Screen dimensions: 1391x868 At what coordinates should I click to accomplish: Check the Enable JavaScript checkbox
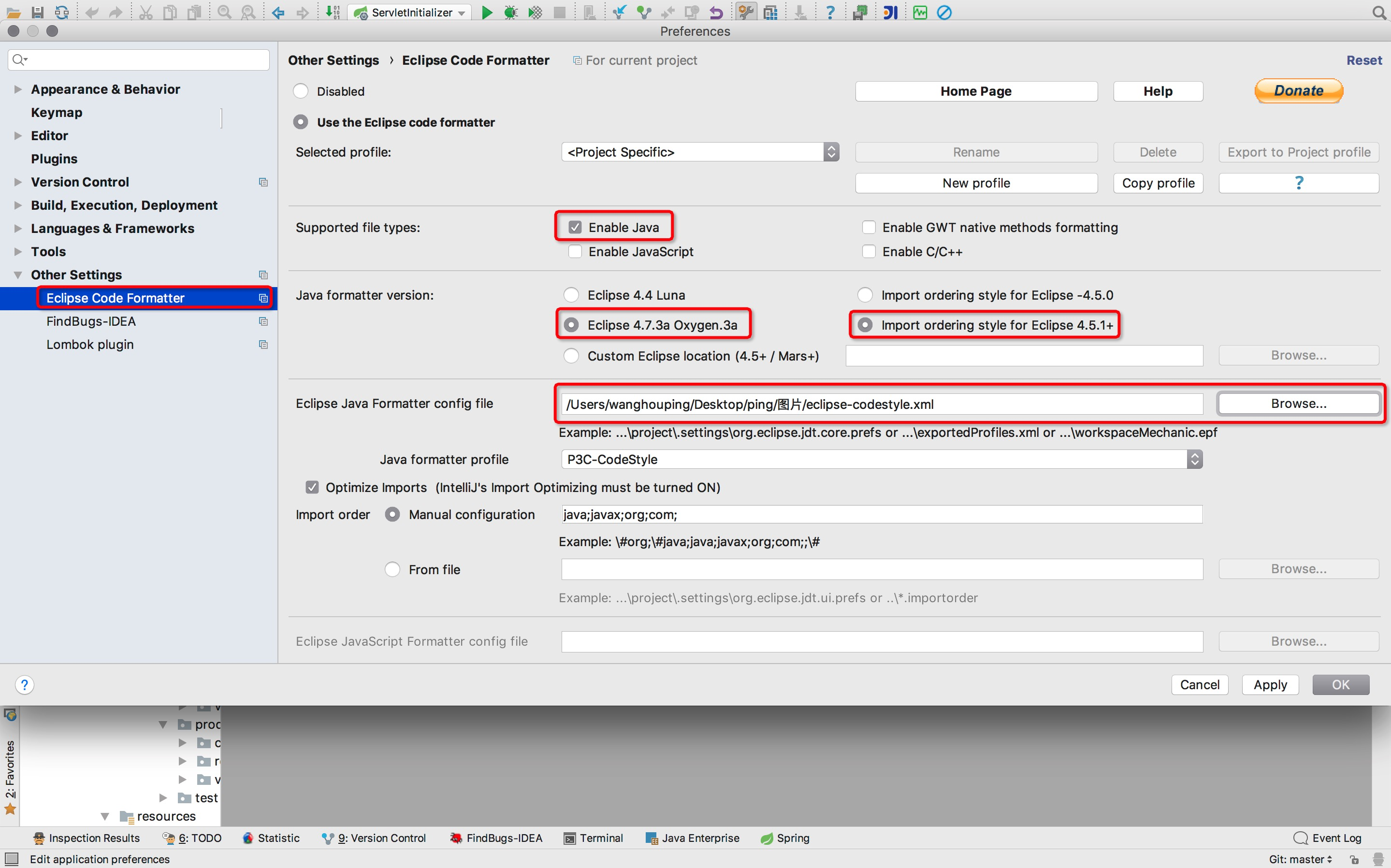click(575, 251)
